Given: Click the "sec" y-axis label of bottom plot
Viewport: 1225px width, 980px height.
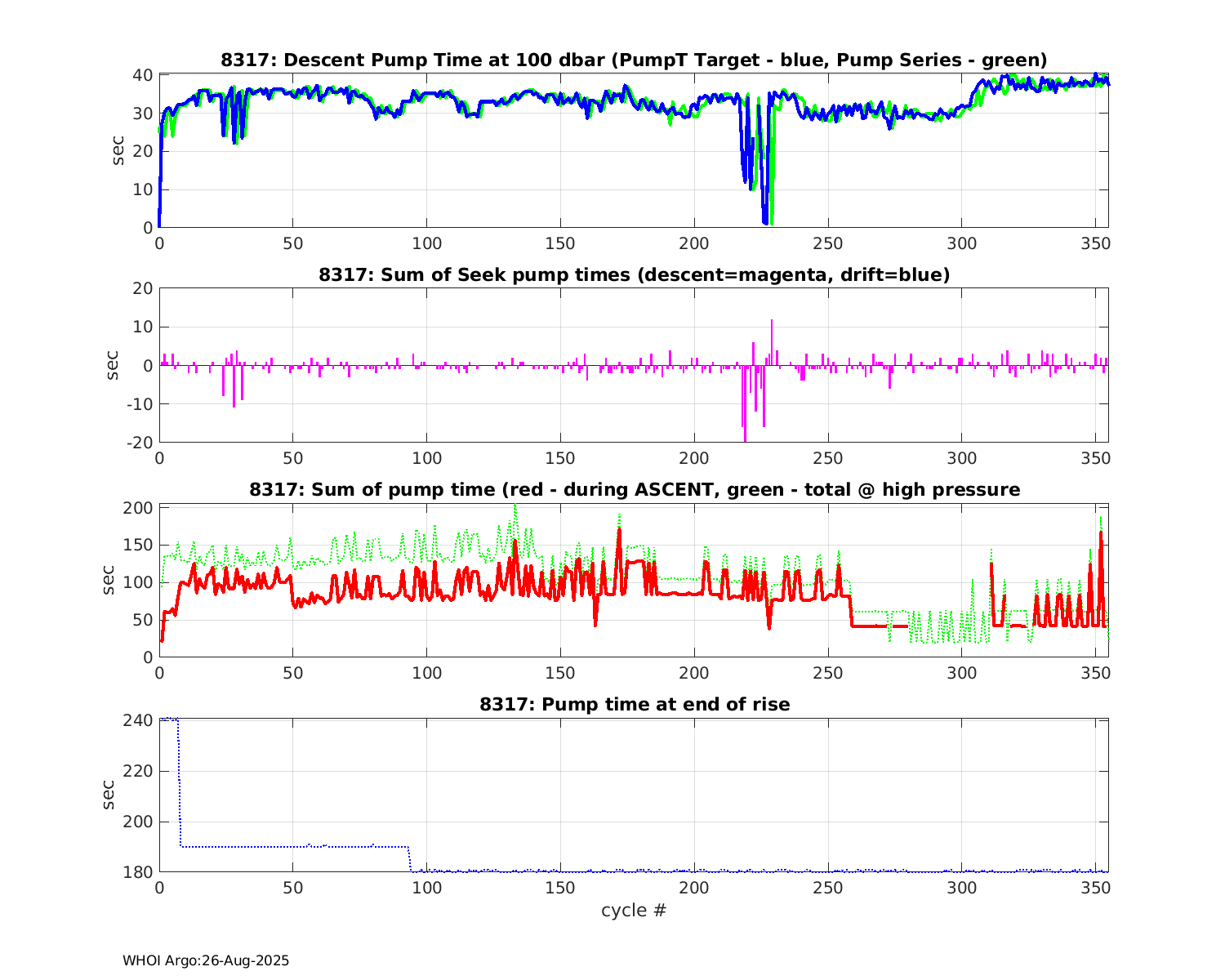Looking at the screenshot, I should [x=109, y=795].
